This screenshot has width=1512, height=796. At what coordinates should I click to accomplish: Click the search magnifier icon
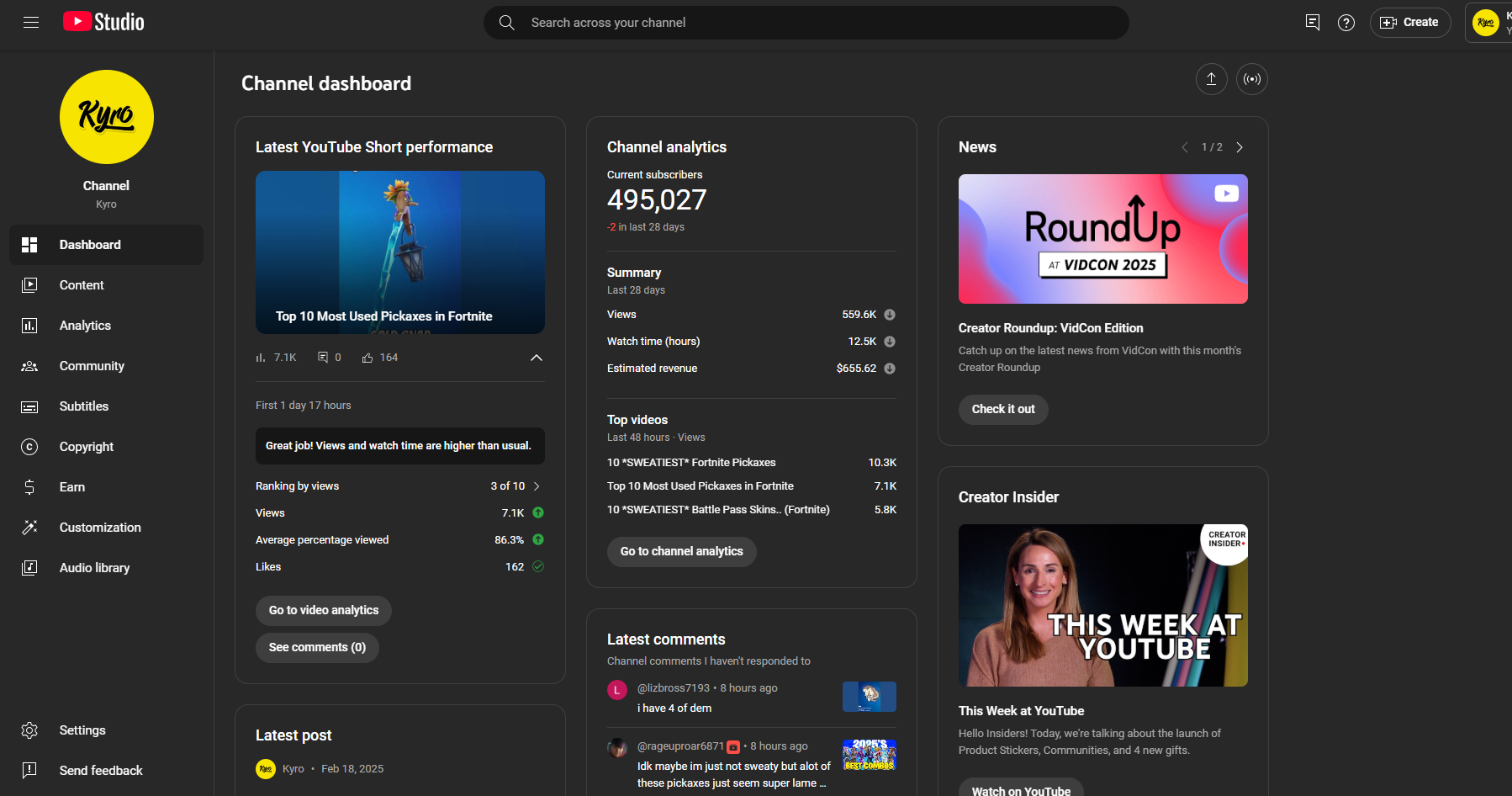(507, 23)
